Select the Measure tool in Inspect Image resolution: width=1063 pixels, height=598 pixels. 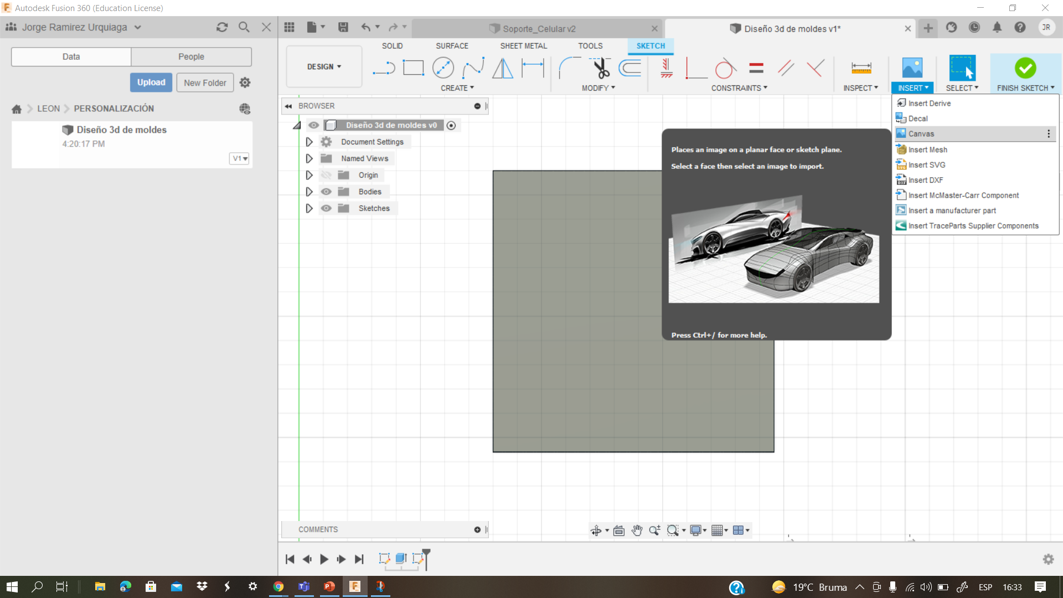(x=861, y=68)
